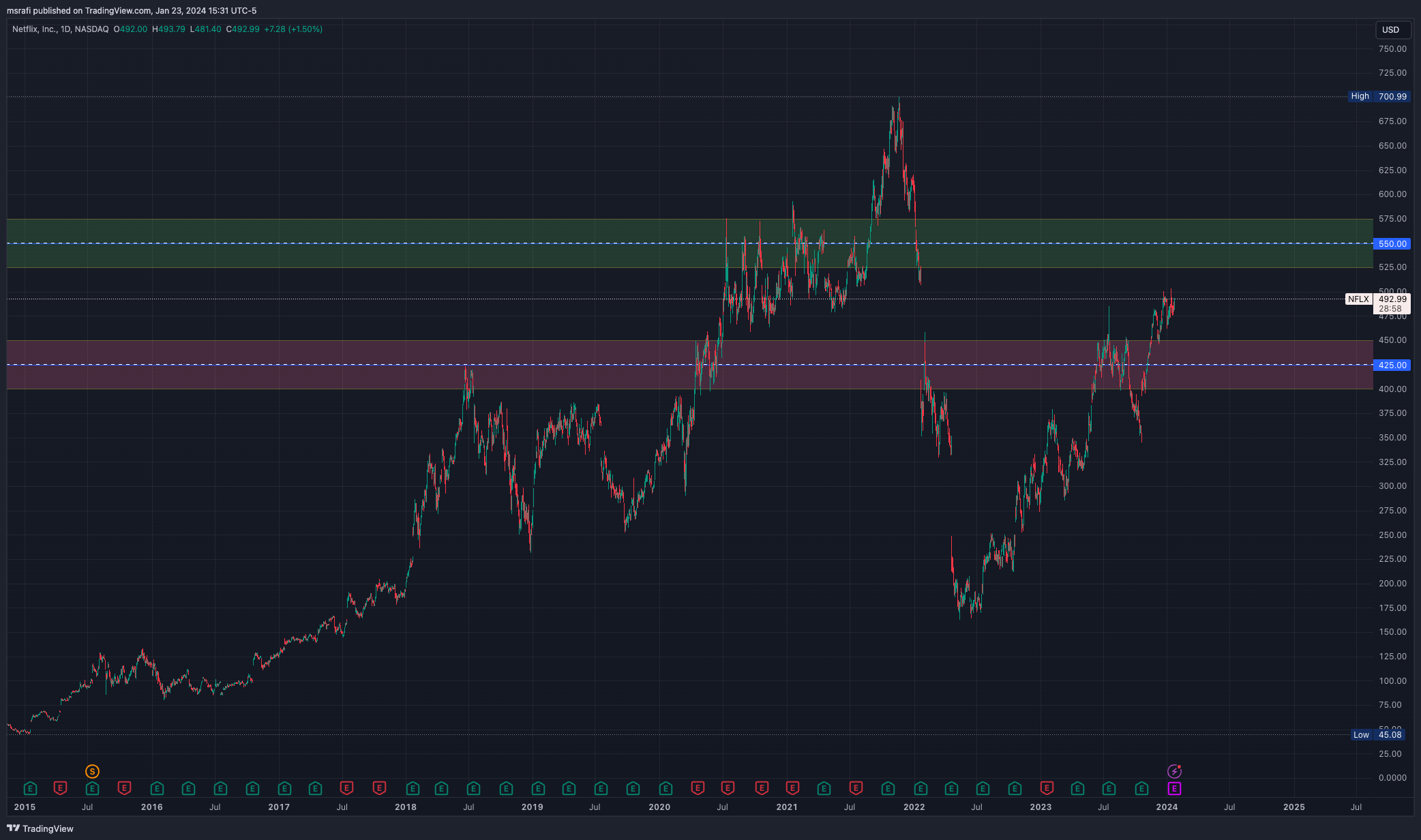Click the magenta upcoming earnings E marker
The height and width of the screenshot is (840, 1421).
(1174, 789)
